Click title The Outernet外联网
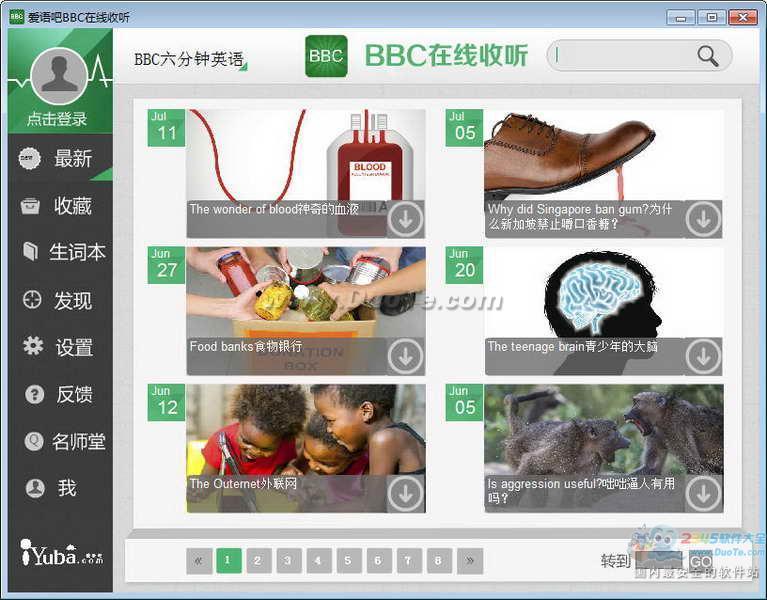 coord(243,484)
